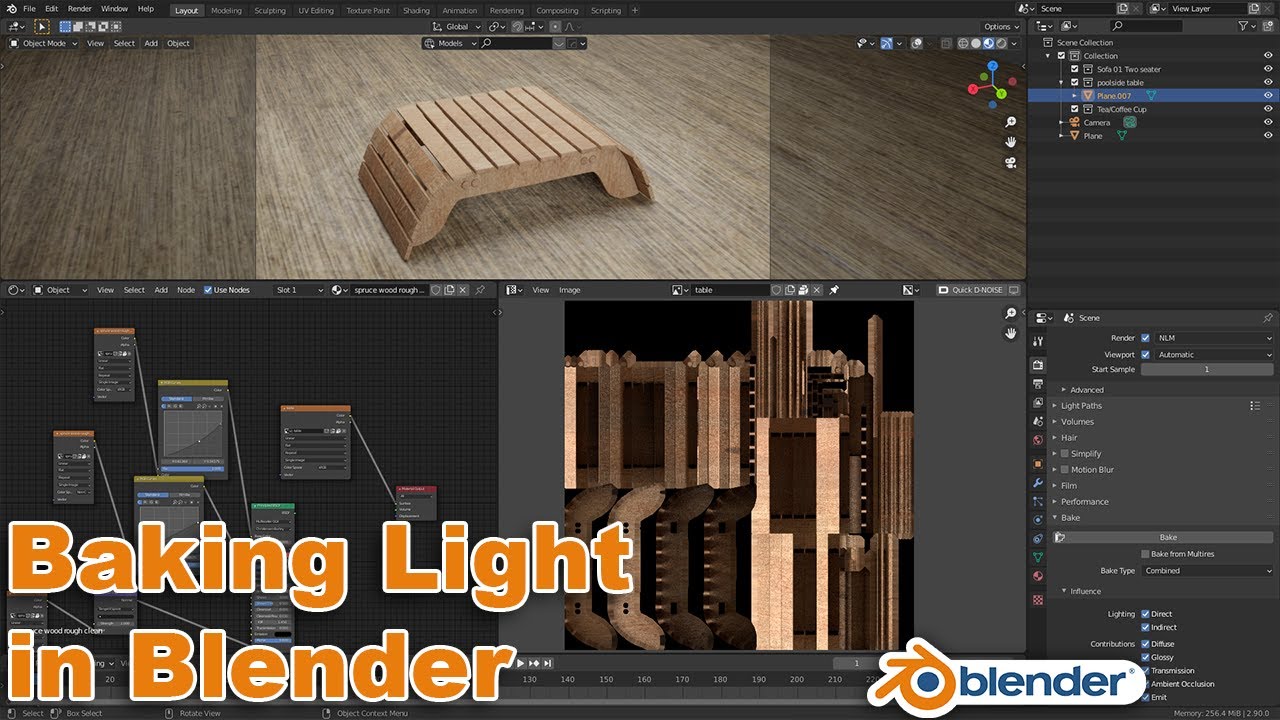Click the Outliner search field
Image resolution: width=1280 pixels, height=720 pixels.
point(1145,26)
